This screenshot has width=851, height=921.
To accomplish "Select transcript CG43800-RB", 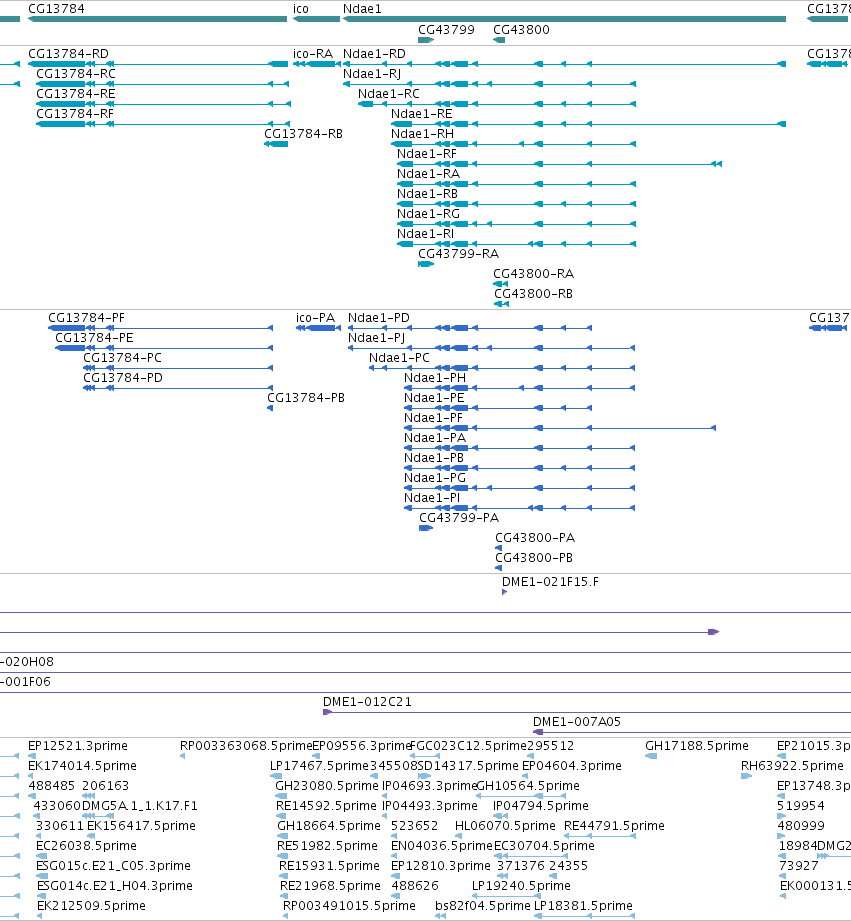I will tap(533, 294).
